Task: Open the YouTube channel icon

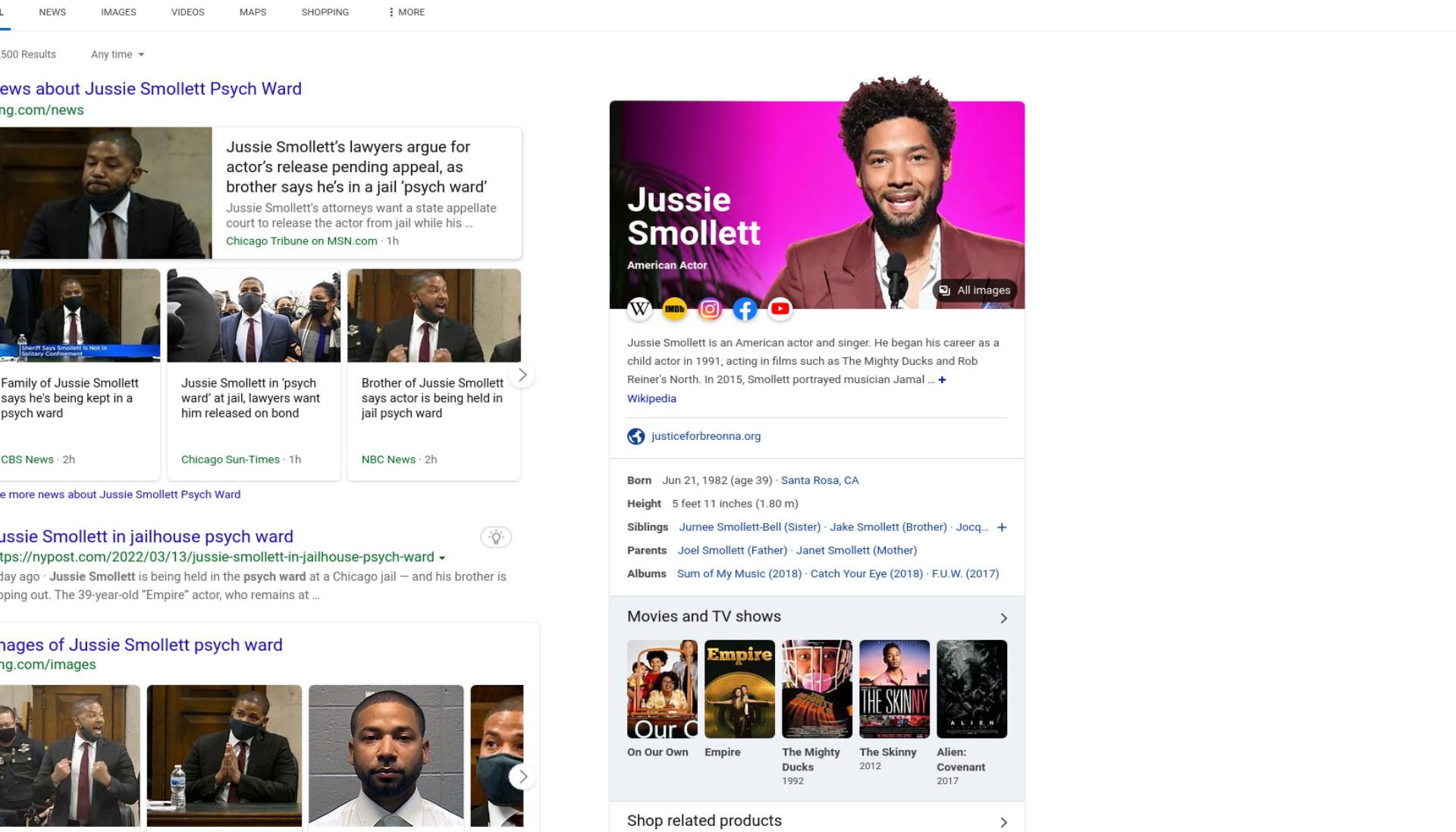Action: click(780, 309)
